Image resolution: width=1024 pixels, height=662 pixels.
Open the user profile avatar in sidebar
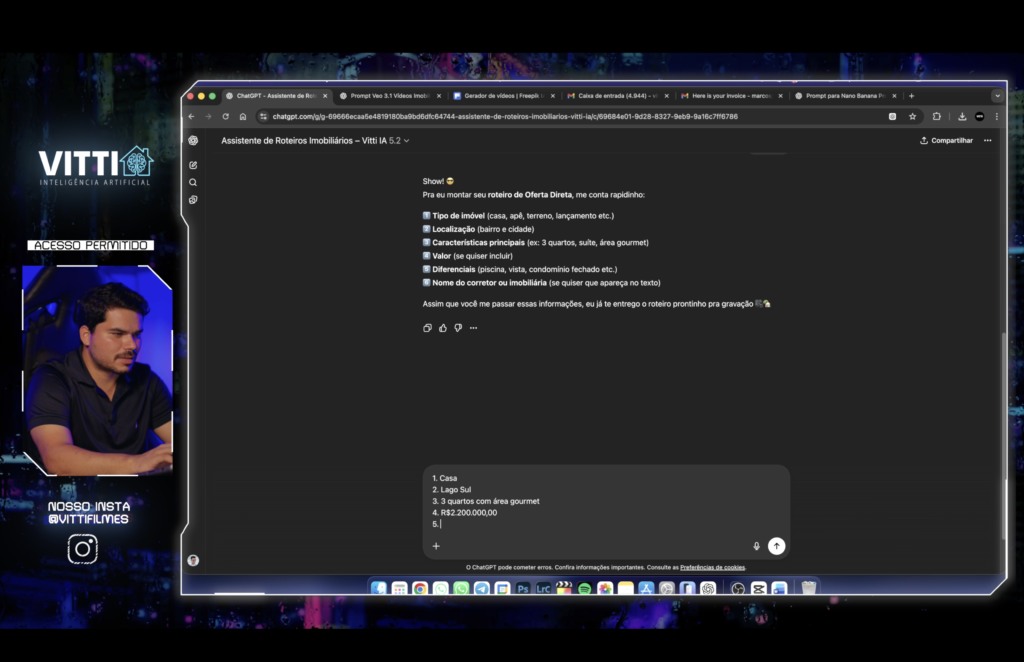click(x=193, y=560)
